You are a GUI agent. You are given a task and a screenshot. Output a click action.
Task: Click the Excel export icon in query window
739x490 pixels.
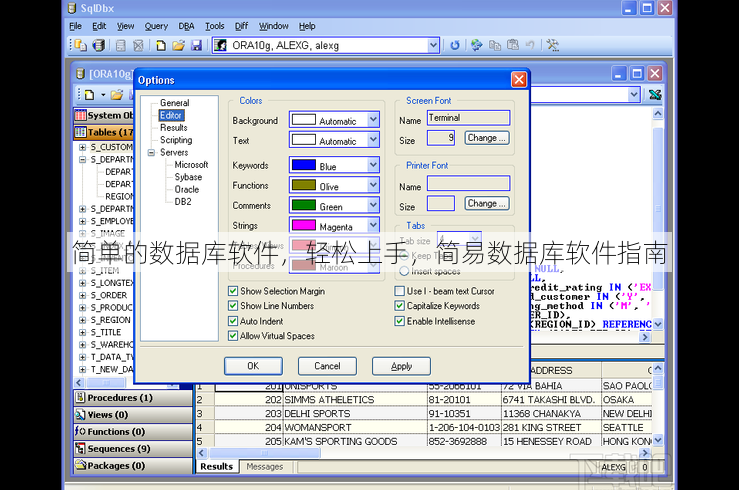pyautogui.click(x=655, y=95)
